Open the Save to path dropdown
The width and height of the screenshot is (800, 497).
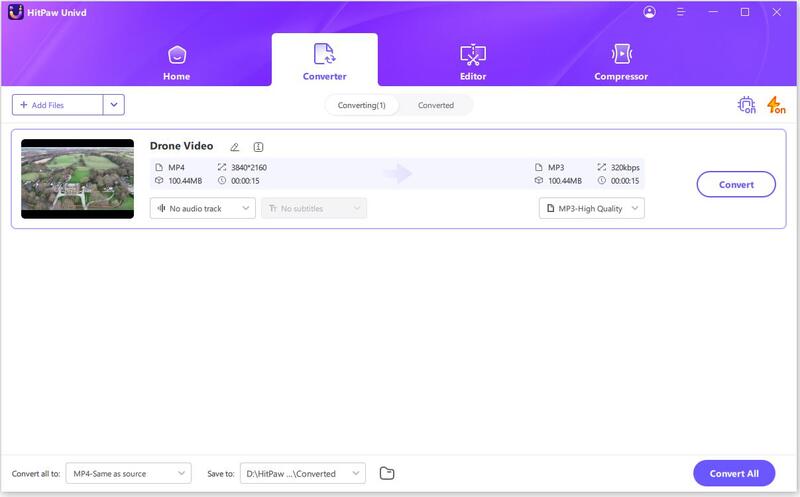click(303, 474)
